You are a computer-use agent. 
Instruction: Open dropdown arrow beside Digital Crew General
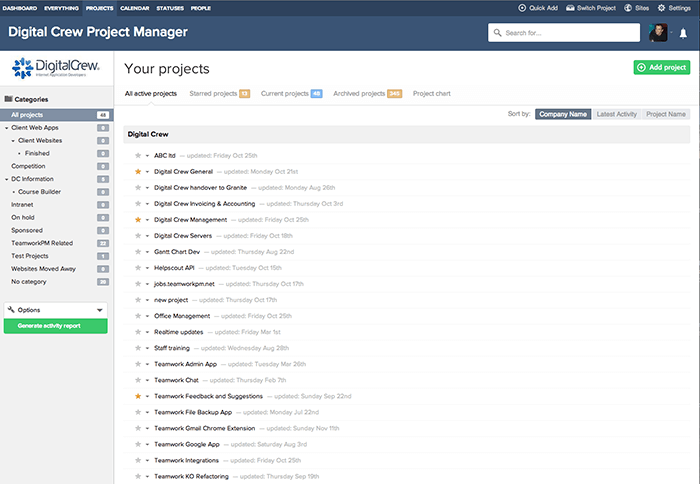pos(147,172)
